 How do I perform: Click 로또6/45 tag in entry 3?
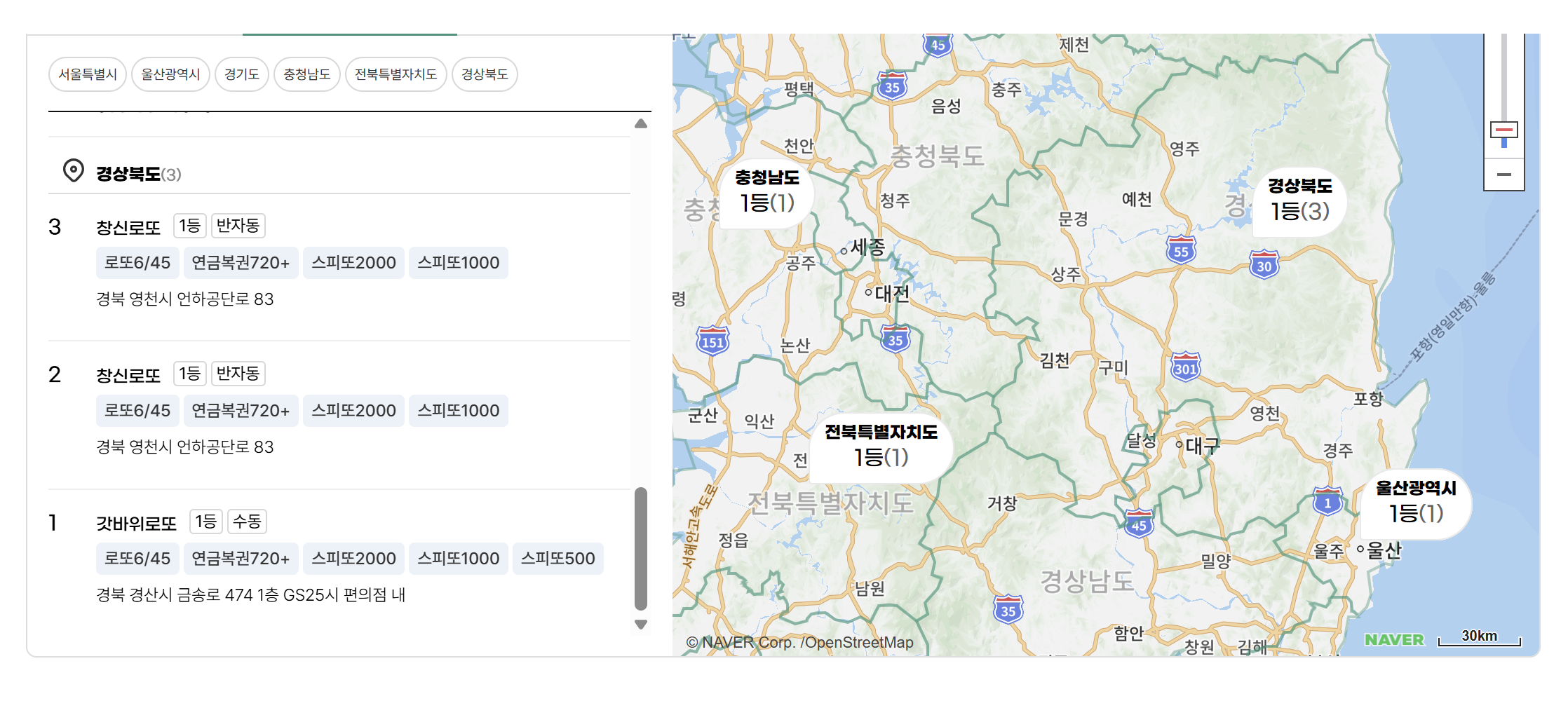(137, 263)
